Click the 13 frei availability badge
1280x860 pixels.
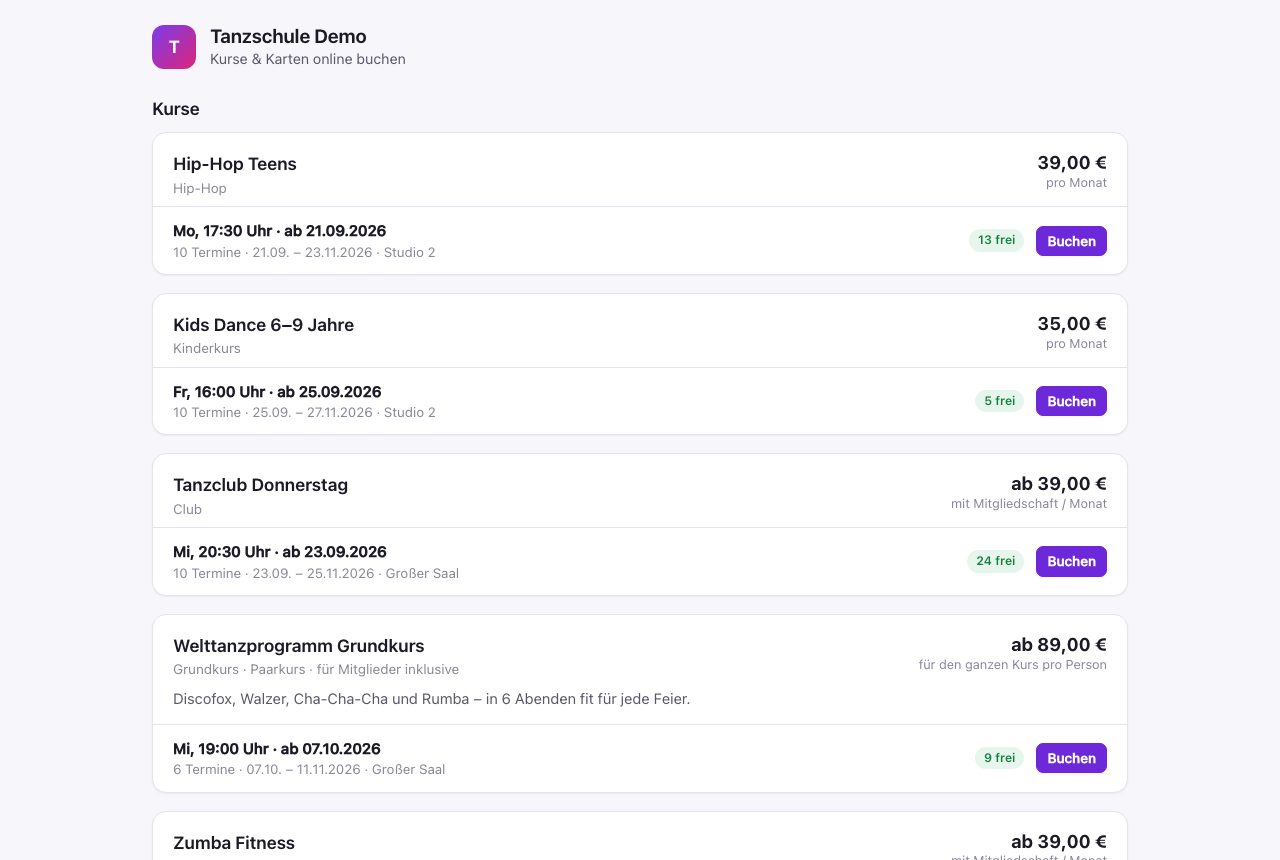pyautogui.click(x=996, y=240)
